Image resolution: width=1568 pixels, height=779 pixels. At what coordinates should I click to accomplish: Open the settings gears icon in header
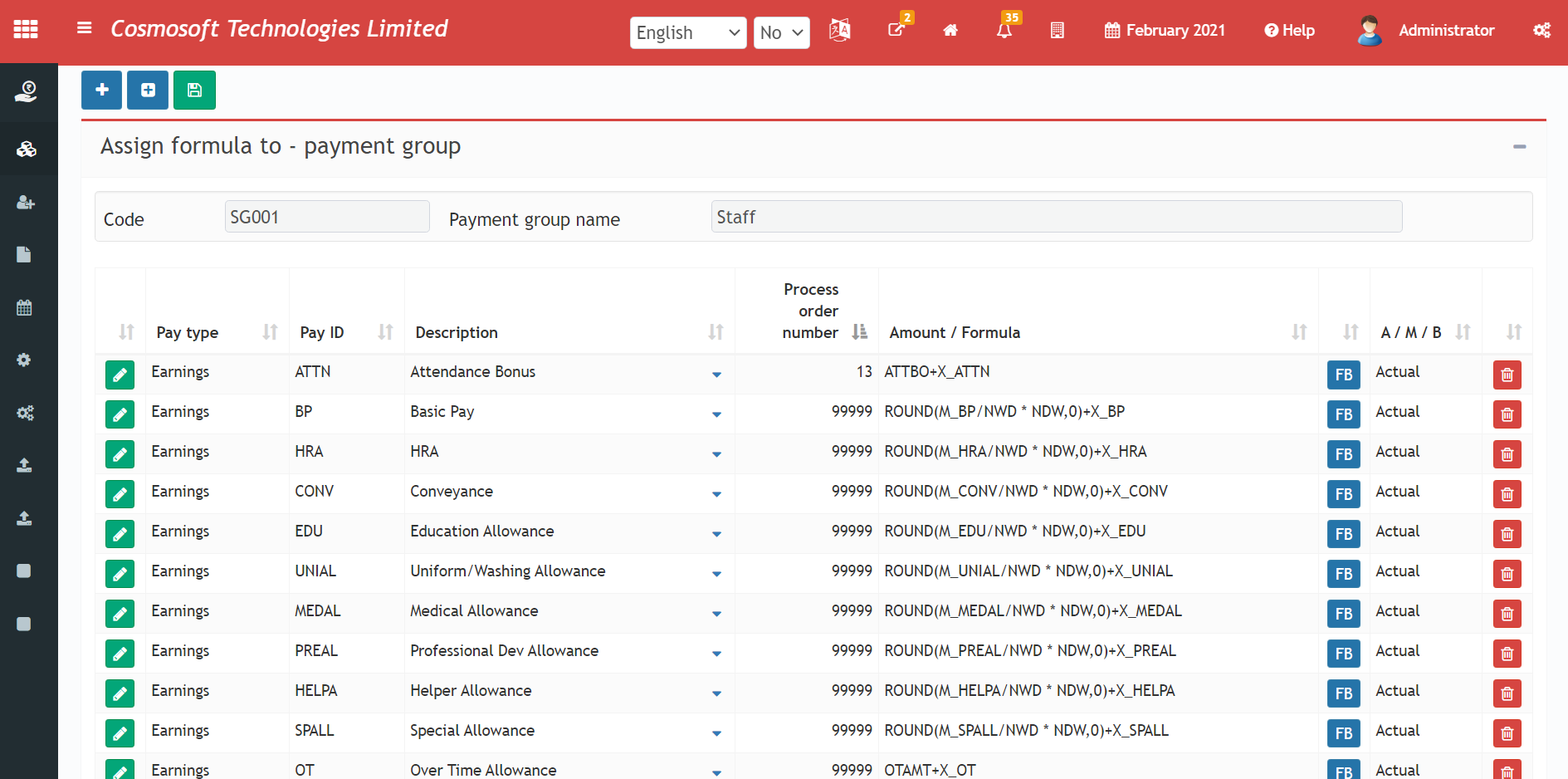tap(1541, 31)
